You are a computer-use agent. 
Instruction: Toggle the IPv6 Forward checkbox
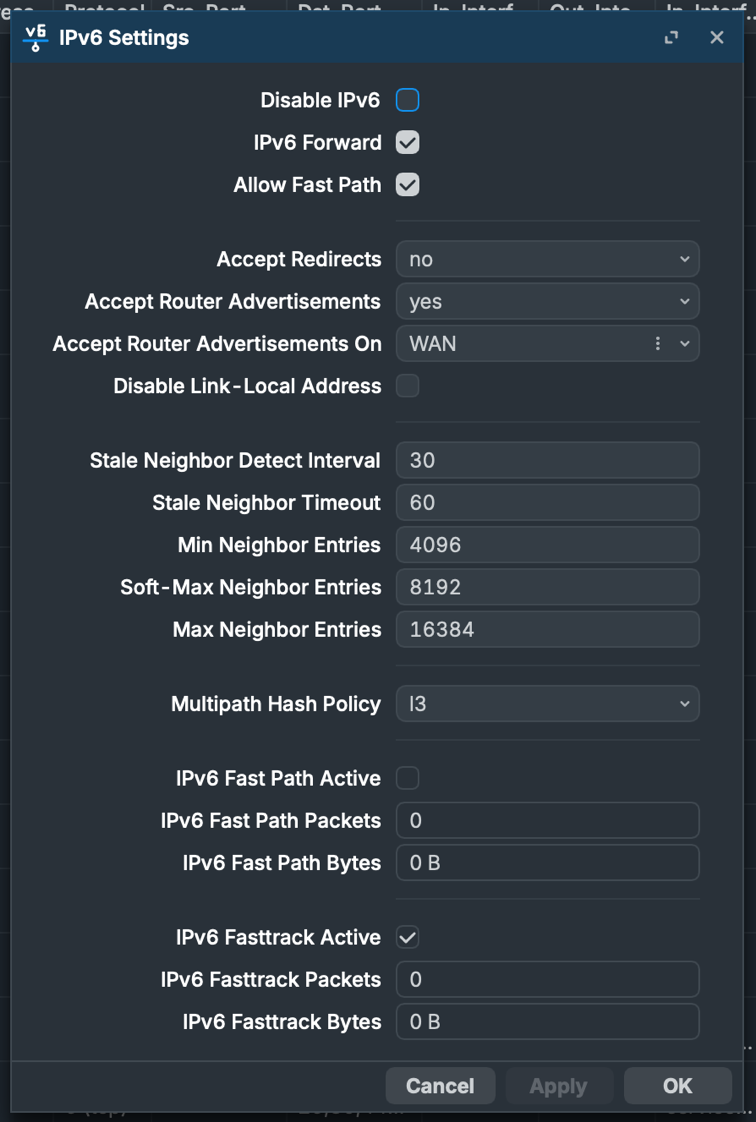tap(408, 142)
